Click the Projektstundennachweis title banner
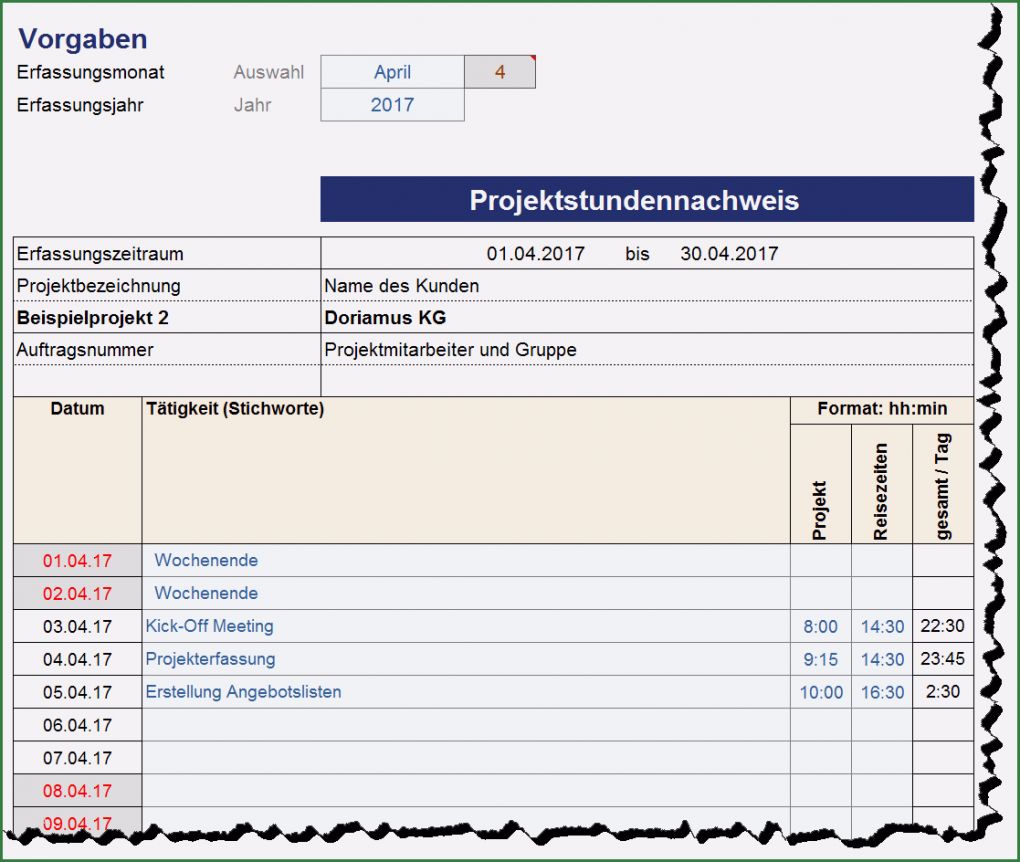Image resolution: width=1020 pixels, height=862 pixels. 646,200
